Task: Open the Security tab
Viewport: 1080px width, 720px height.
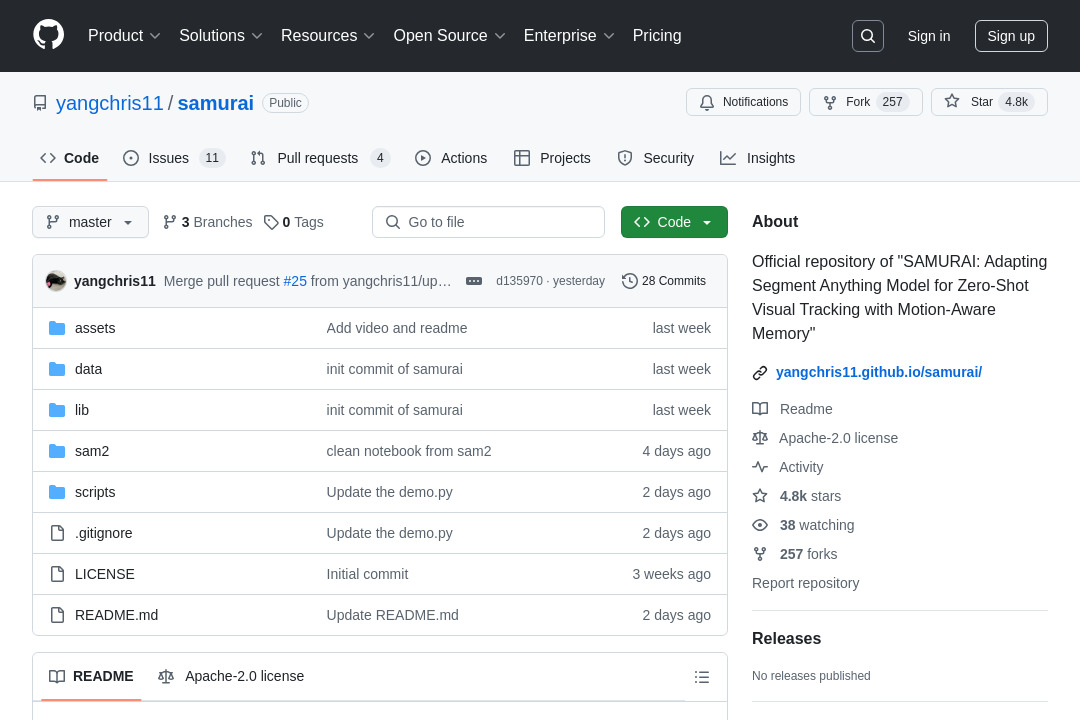Action: 656,158
